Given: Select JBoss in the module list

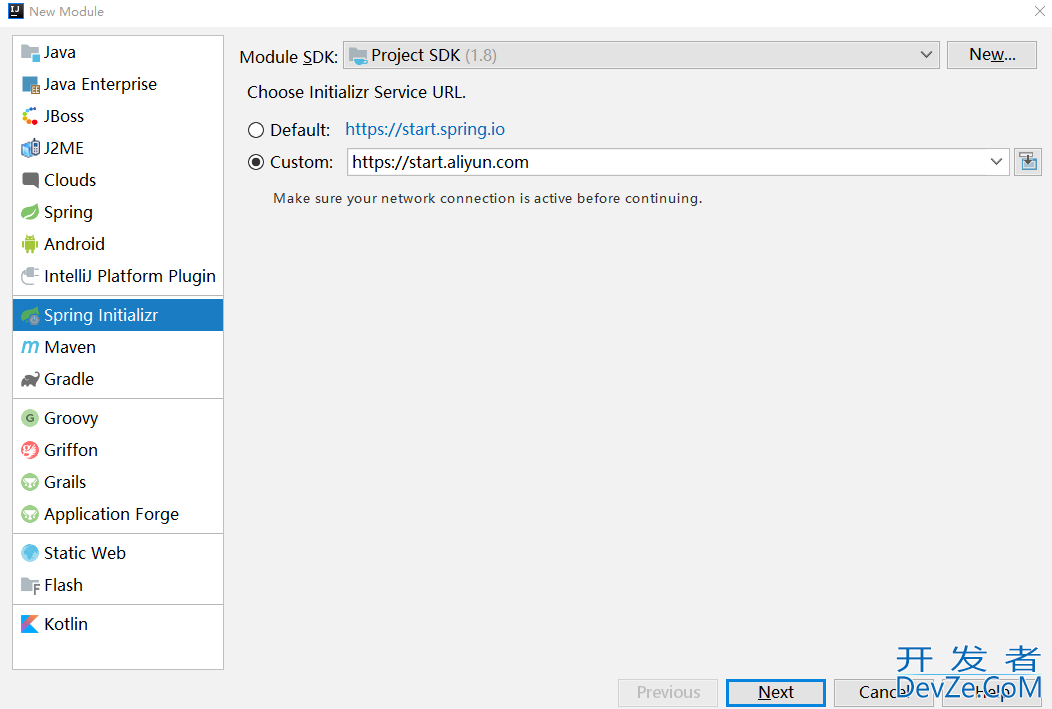Looking at the screenshot, I should 118,116.
